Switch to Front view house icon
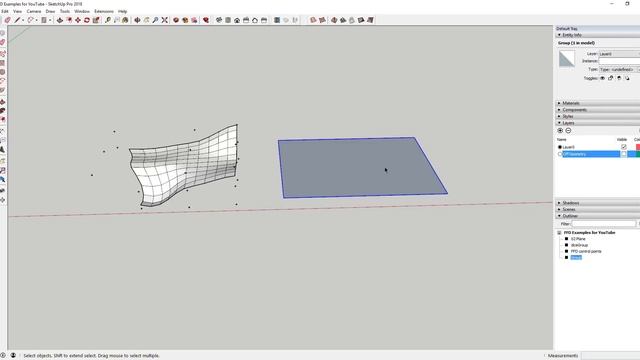 237,20
